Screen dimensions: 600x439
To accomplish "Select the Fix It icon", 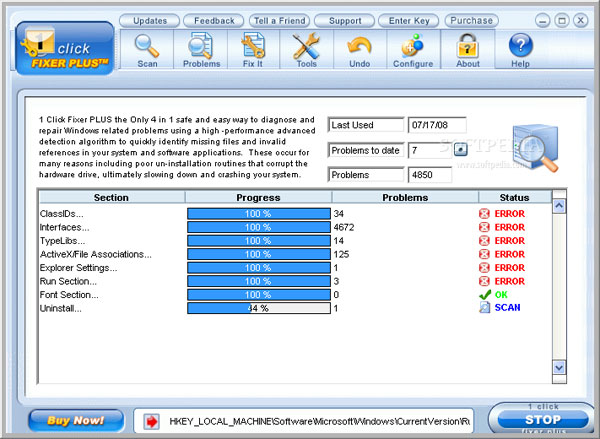I will [x=253, y=47].
